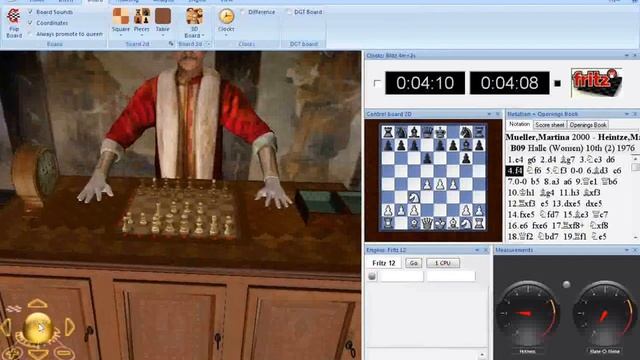Zoom in 3D view with plus button
The image size is (640, 360).
pyautogui.click(x=11, y=352)
